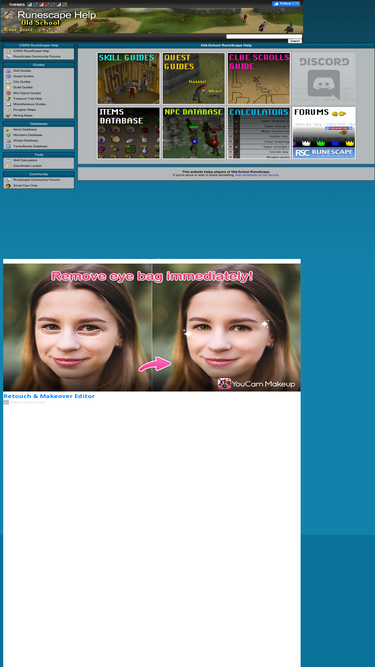Click the Shops Database icon
The height and width of the screenshot is (667, 375).
8,140
